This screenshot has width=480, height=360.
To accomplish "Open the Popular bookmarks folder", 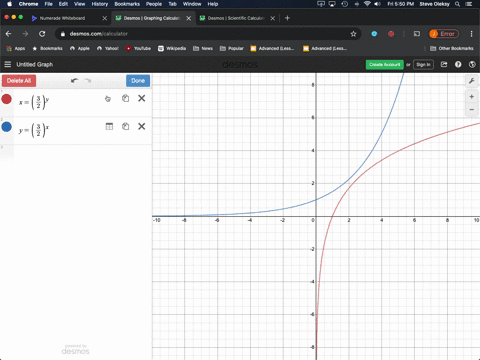I will tap(232, 48).
